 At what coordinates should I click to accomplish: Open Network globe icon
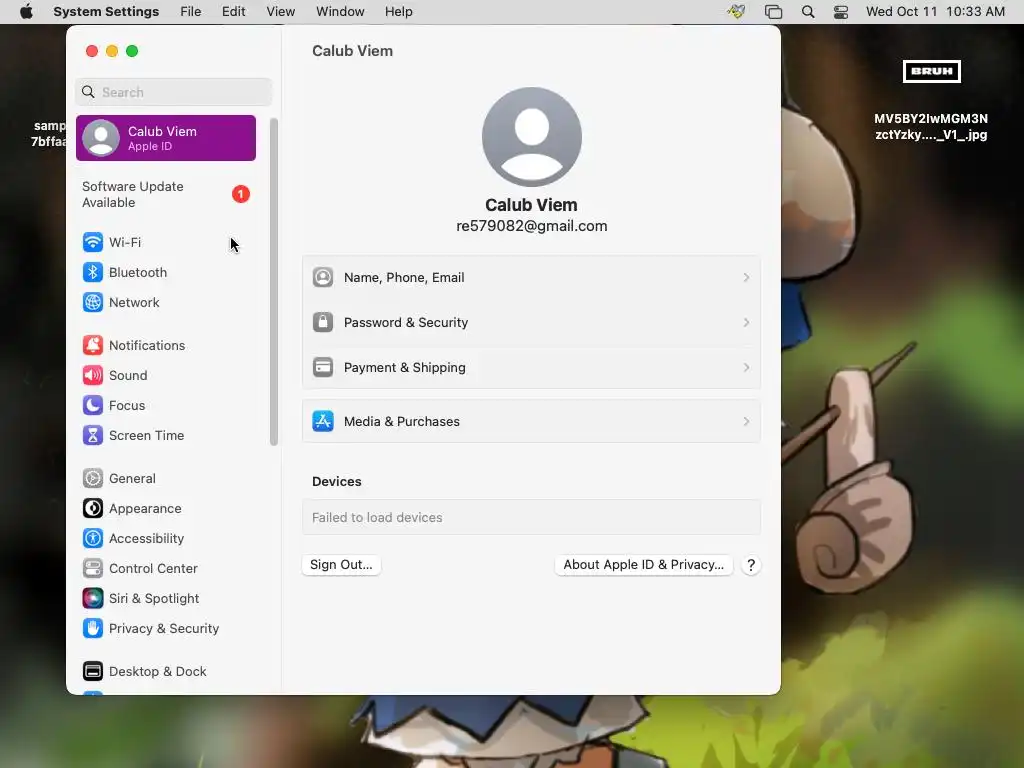[93, 302]
